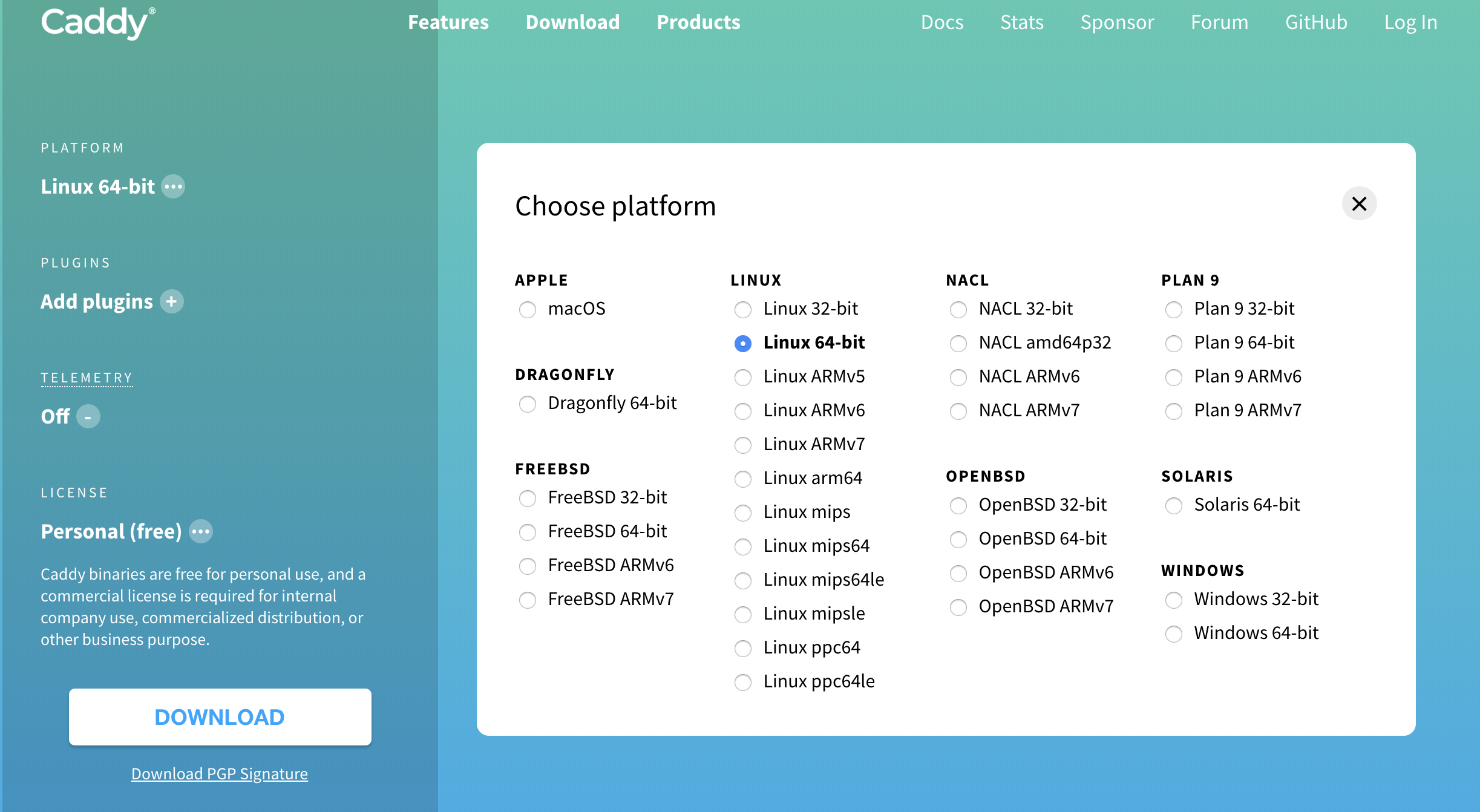Click the DOWNLOAD button

coord(220,717)
